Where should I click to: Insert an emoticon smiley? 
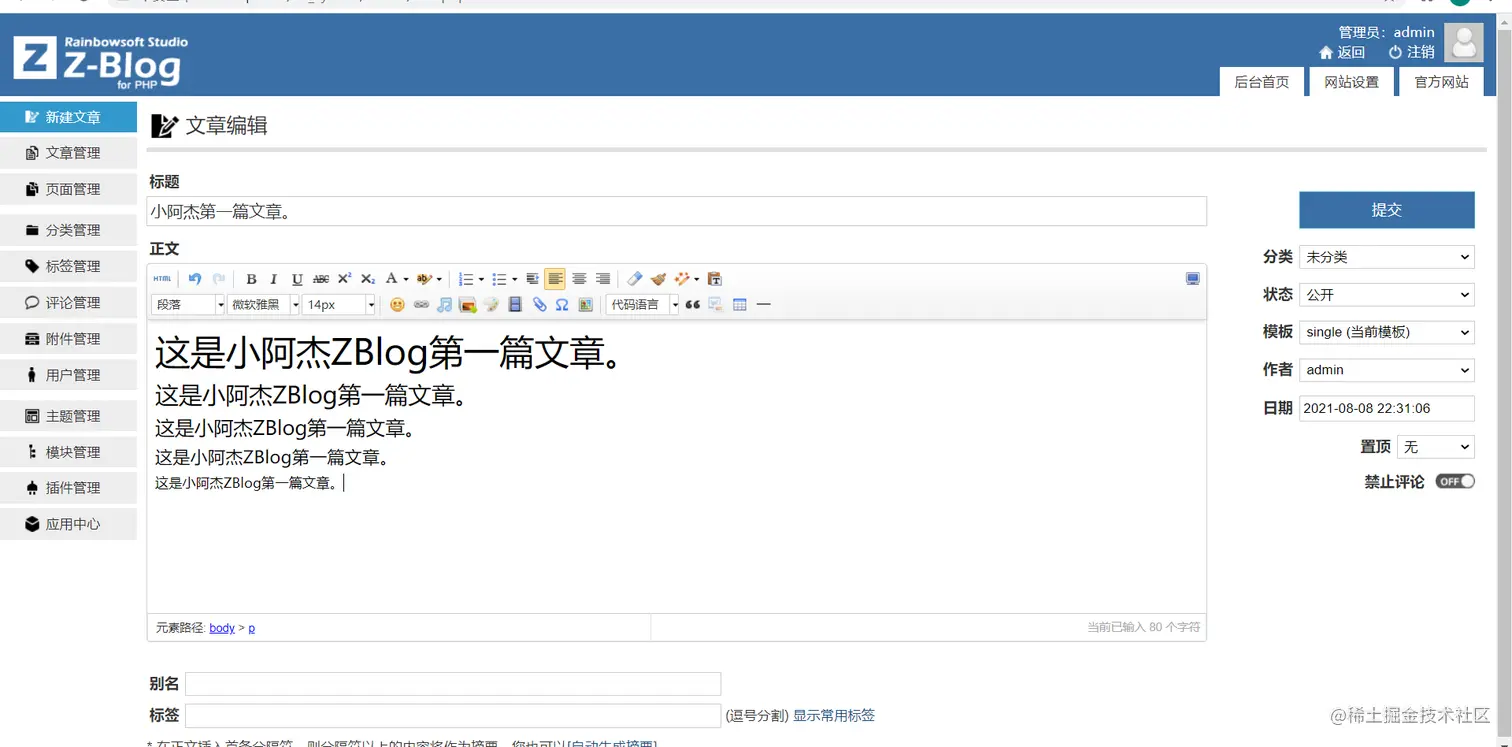(x=397, y=305)
